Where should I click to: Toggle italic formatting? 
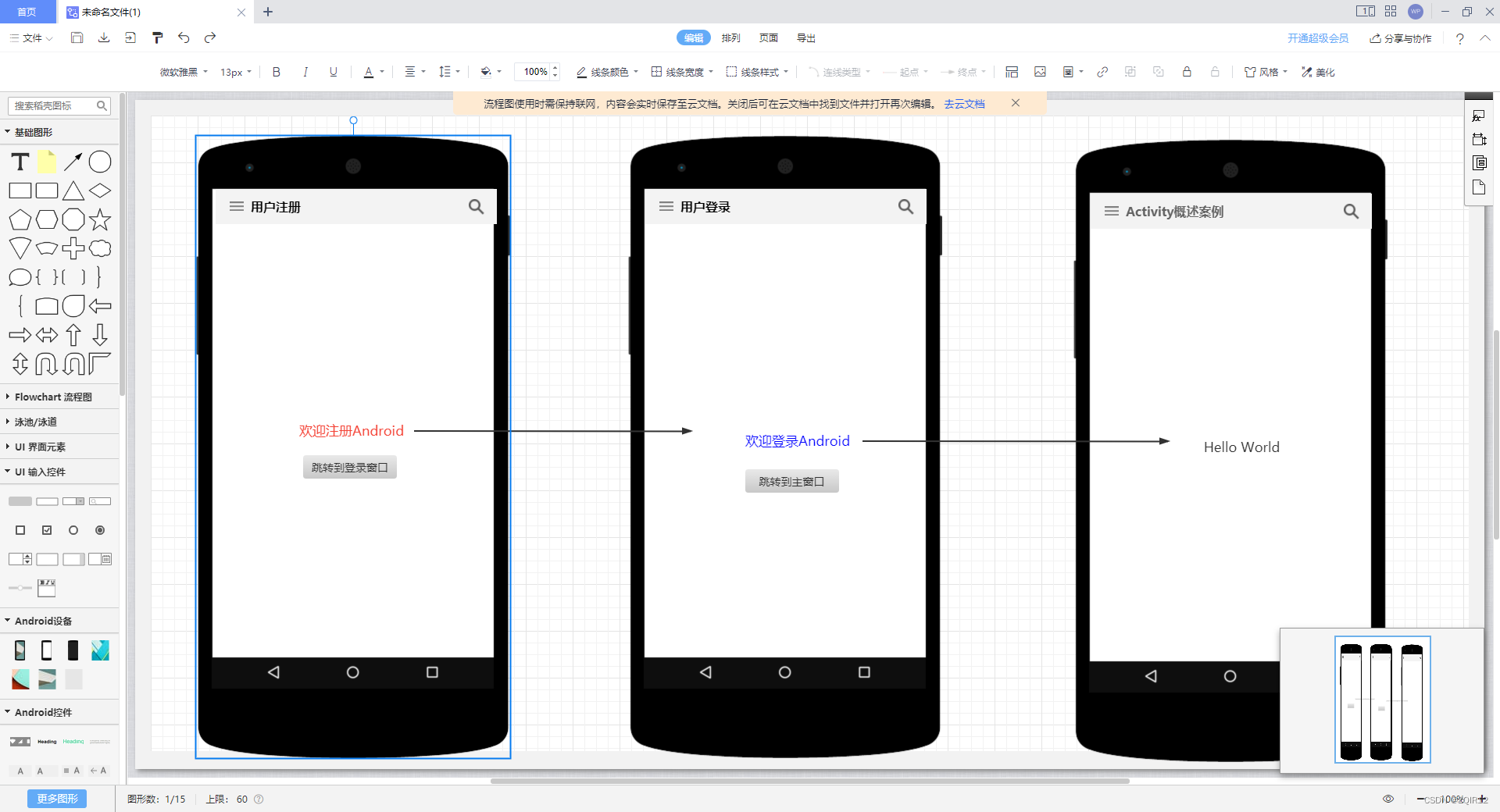pyautogui.click(x=305, y=72)
